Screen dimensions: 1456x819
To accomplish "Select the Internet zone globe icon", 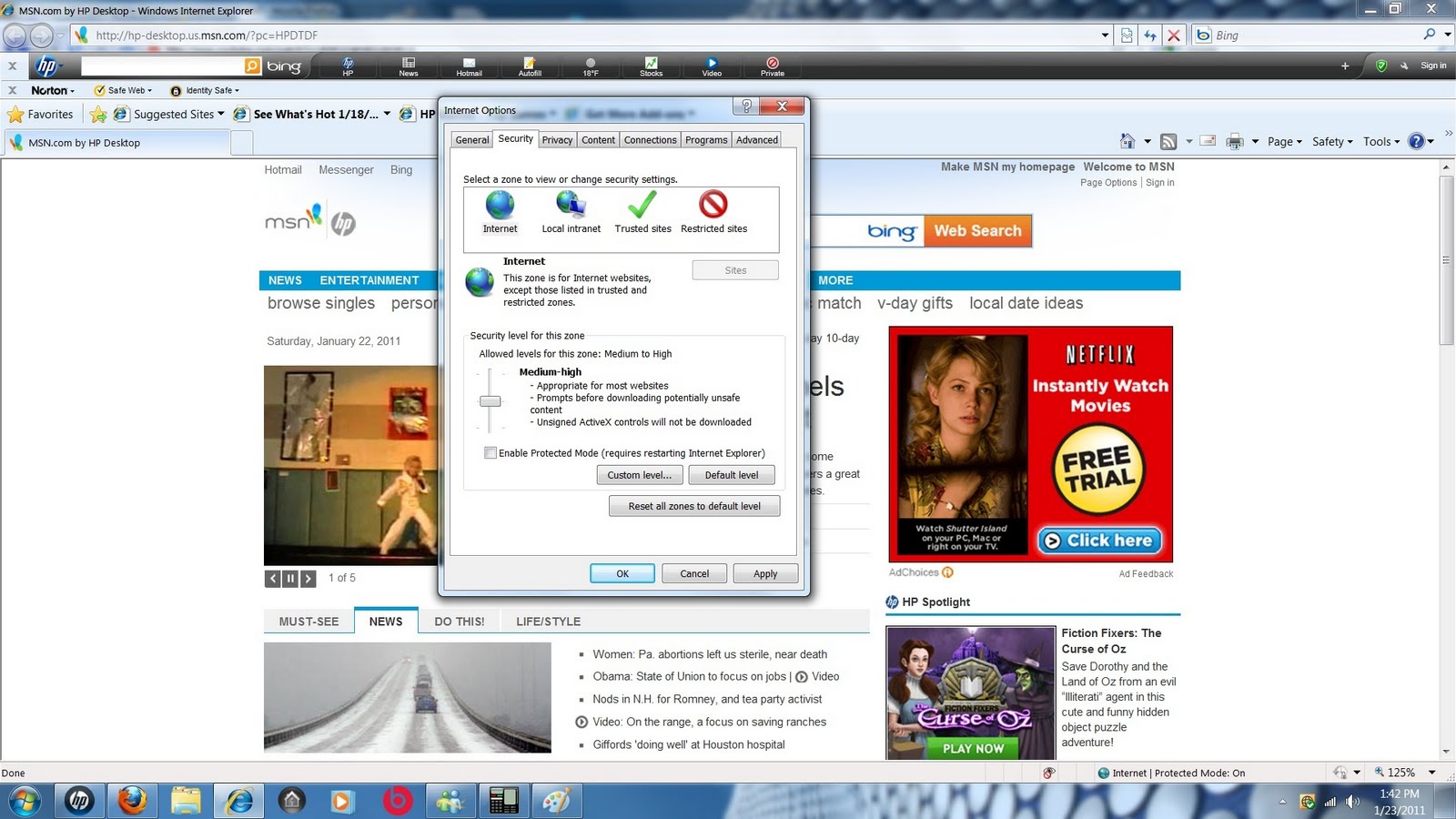I will (x=500, y=205).
